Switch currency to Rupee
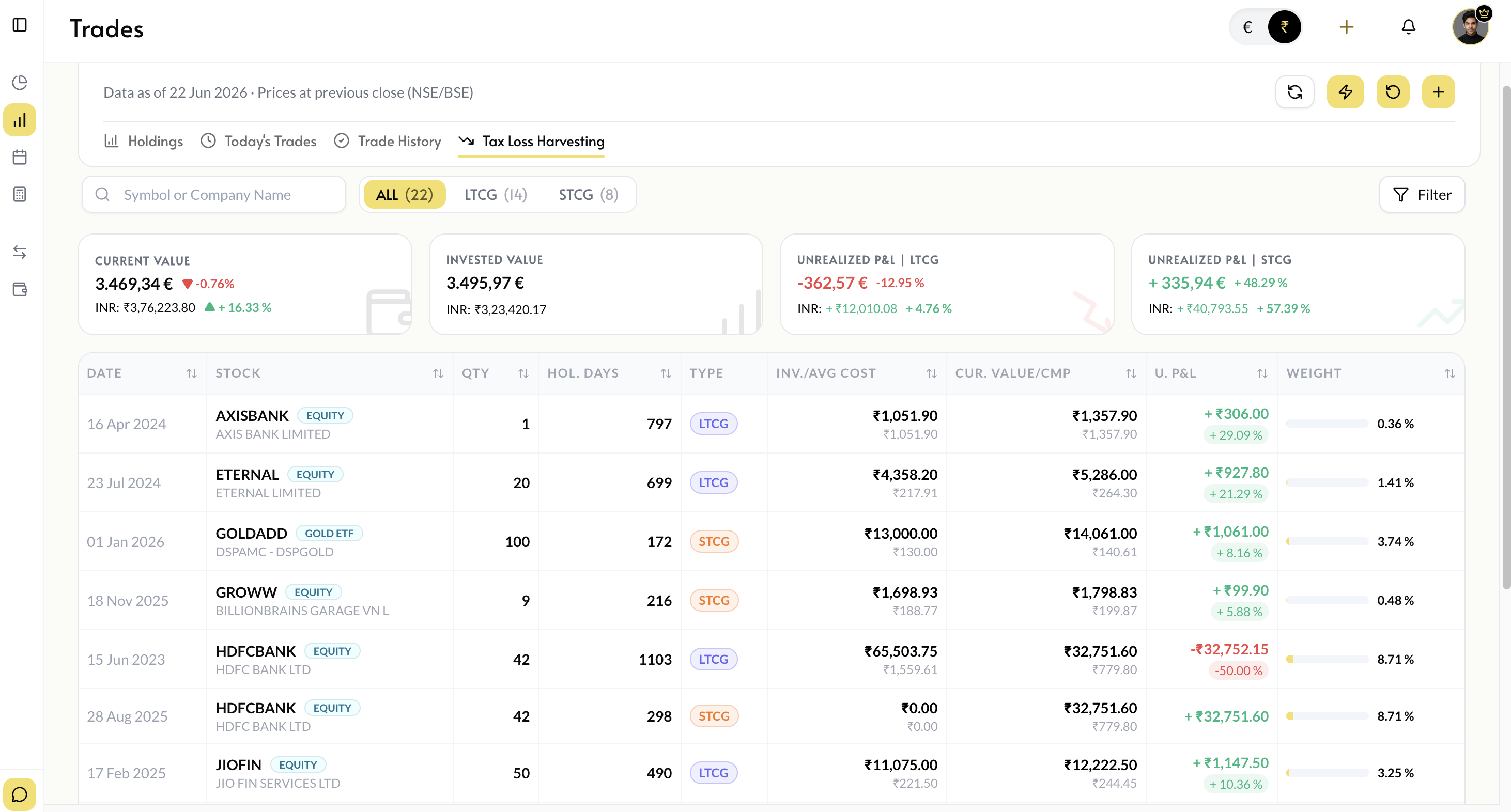Image resolution: width=1511 pixels, height=812 pixels. (x=1284, y=27)
